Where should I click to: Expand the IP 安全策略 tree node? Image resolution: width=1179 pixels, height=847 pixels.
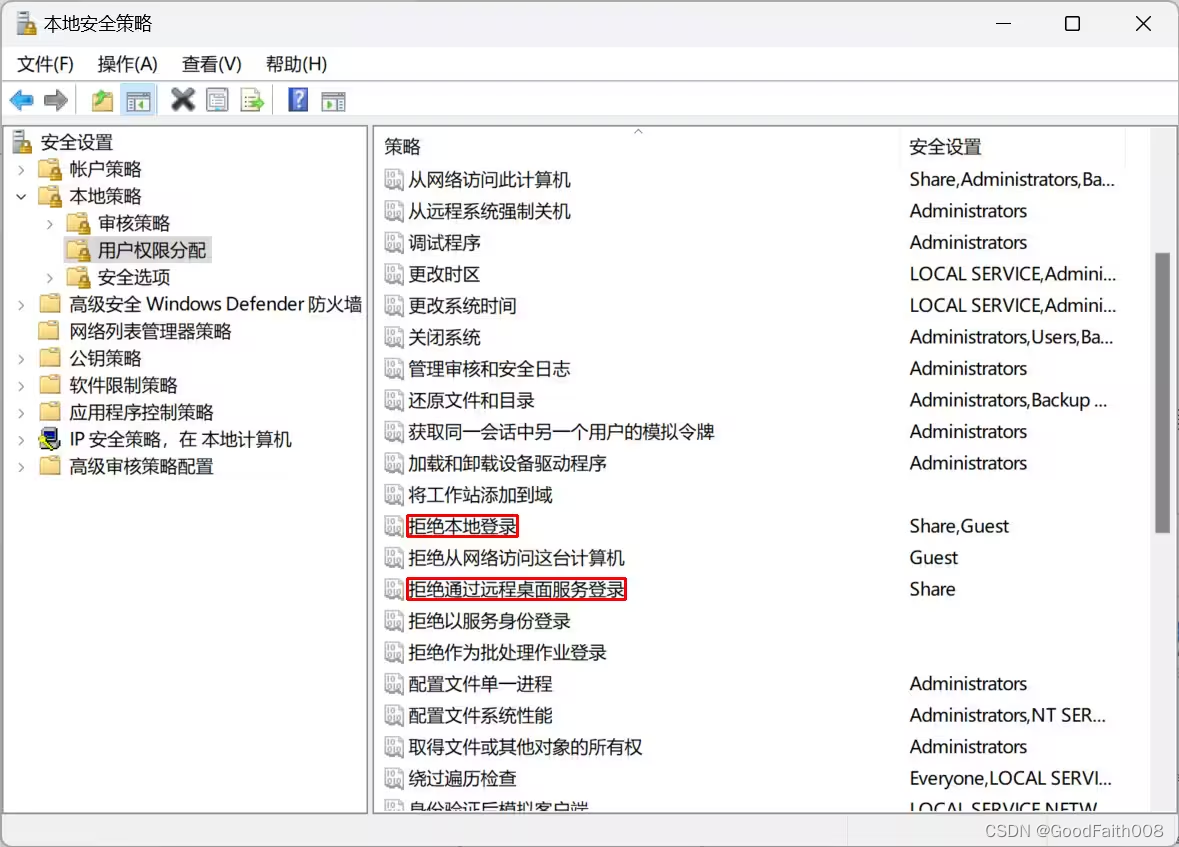click(x=21, y=440)
